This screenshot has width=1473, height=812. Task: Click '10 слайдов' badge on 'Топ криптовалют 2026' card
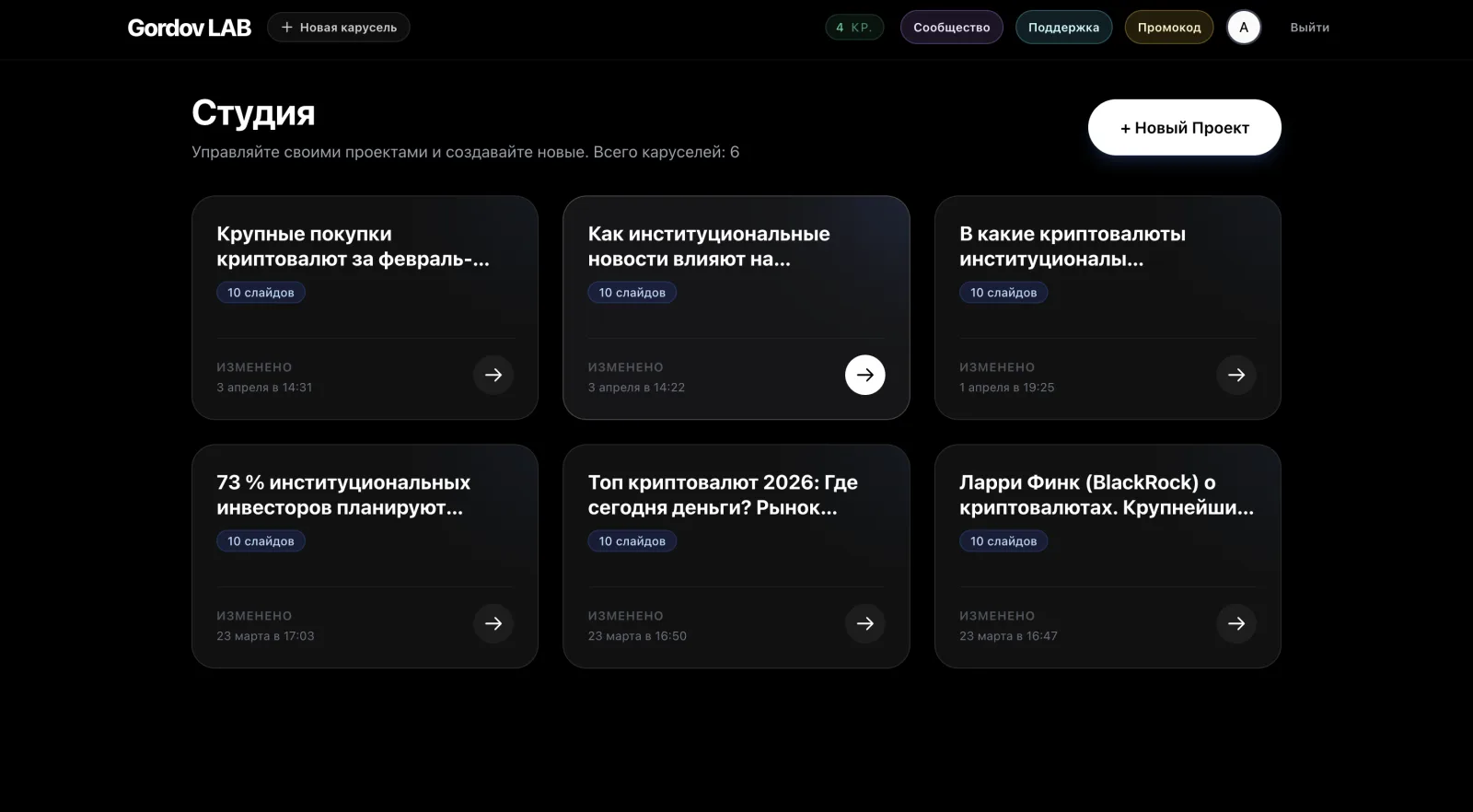point(632,541)
